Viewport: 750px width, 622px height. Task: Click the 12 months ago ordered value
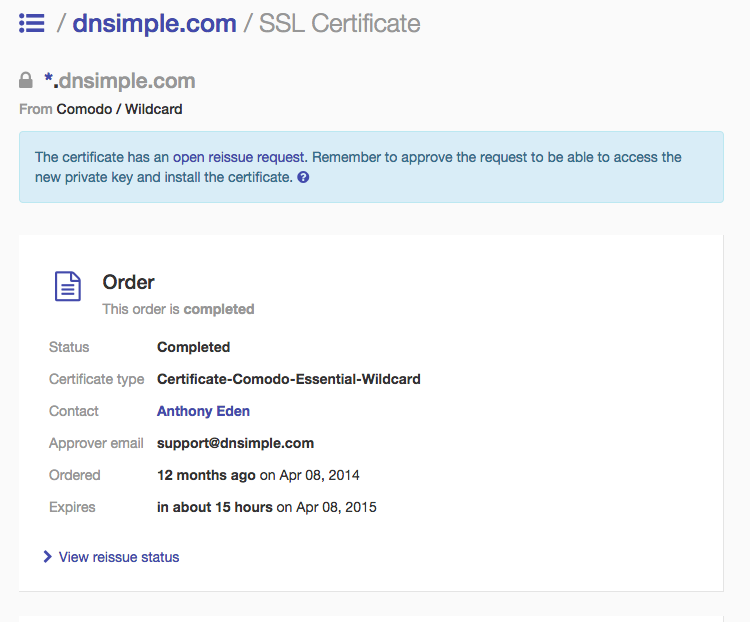206,475
